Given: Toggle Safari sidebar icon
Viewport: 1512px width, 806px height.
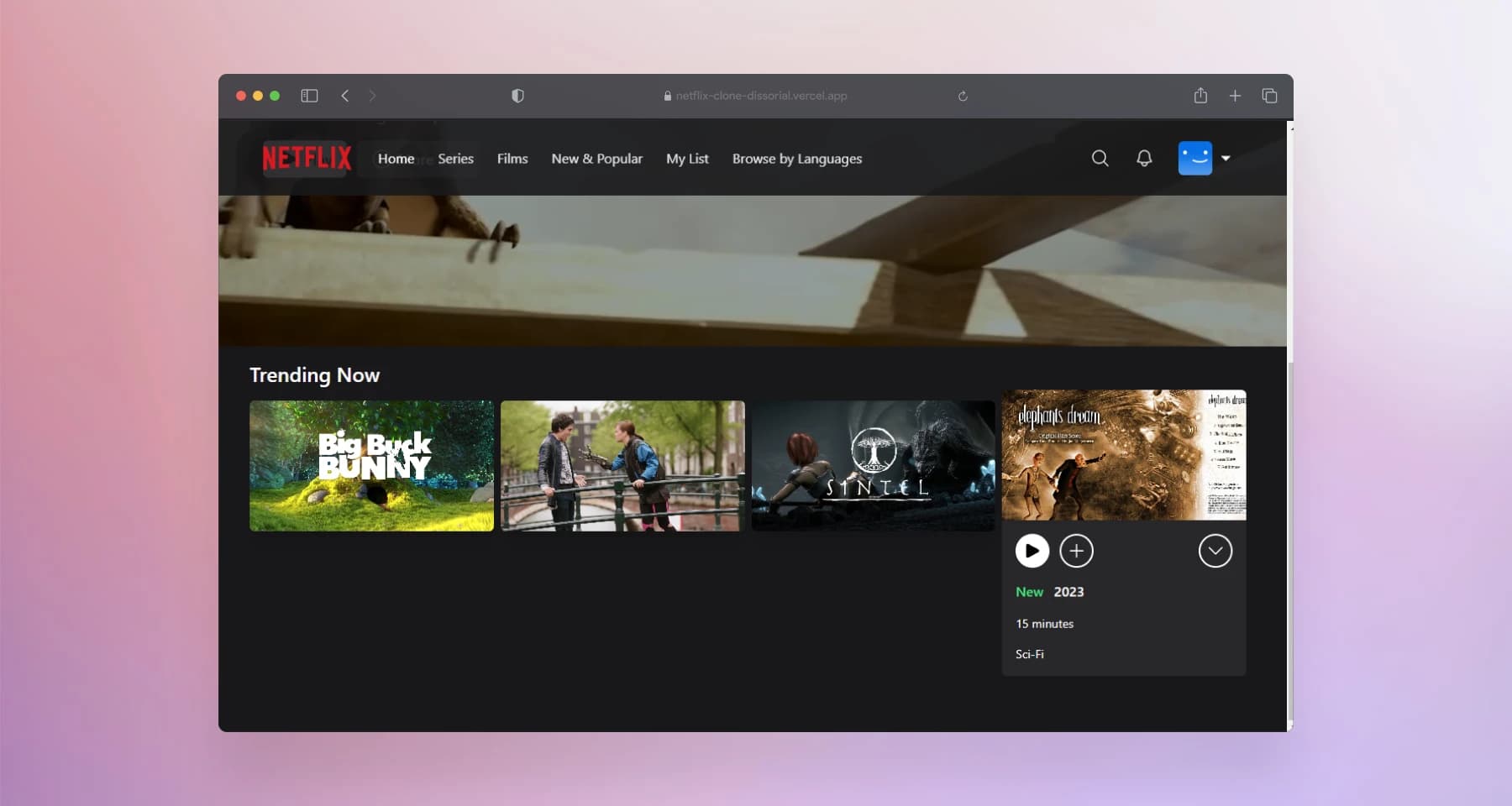Looking at the screenshot, I should (x=309, y=96).
